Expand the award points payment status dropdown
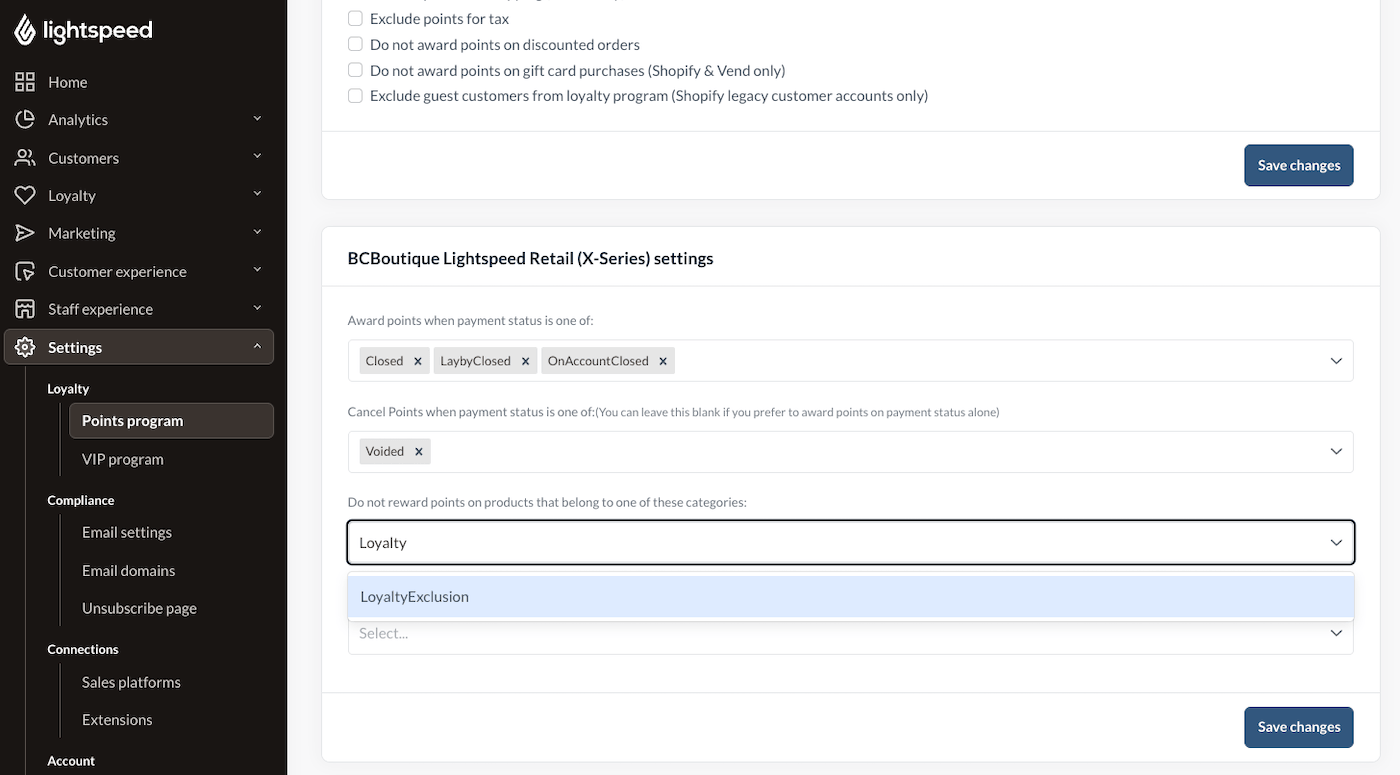The image size is (1400, 775). point(1336,361)
